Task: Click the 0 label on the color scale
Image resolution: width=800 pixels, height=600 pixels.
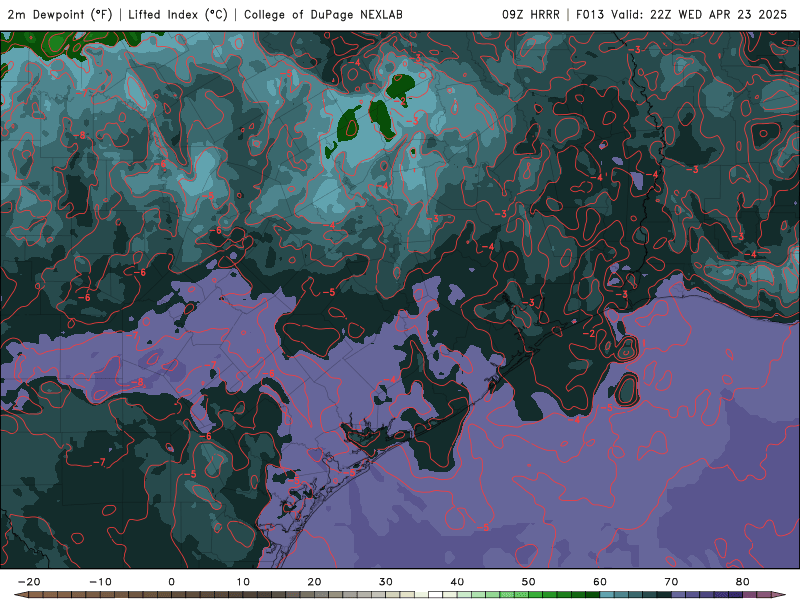Action: coord(171,582)
